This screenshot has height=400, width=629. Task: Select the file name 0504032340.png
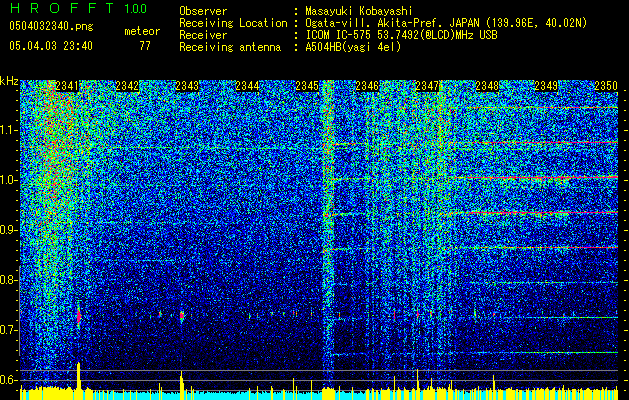point(51,26)
